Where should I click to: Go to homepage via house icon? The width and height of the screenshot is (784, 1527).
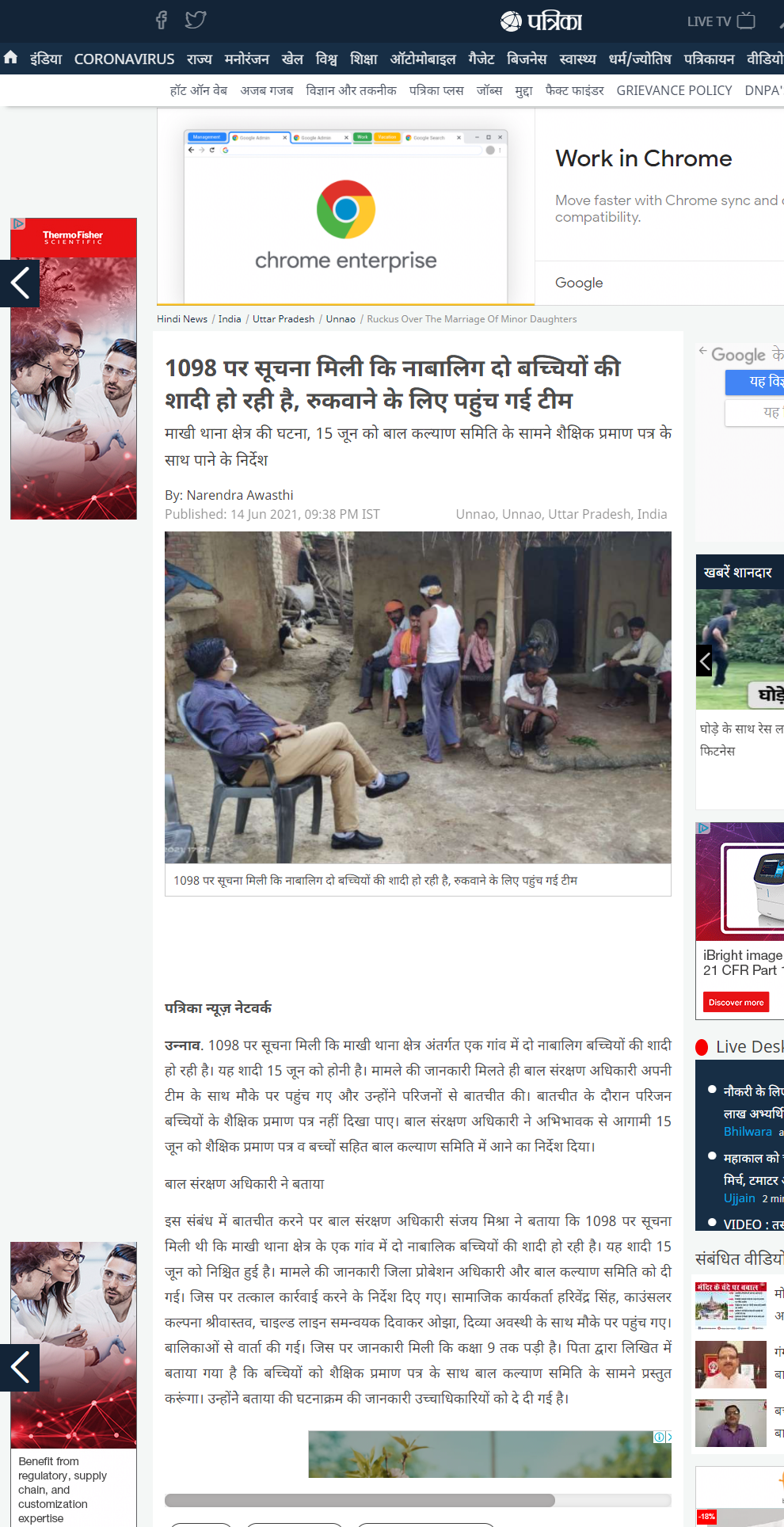point(11,58)
